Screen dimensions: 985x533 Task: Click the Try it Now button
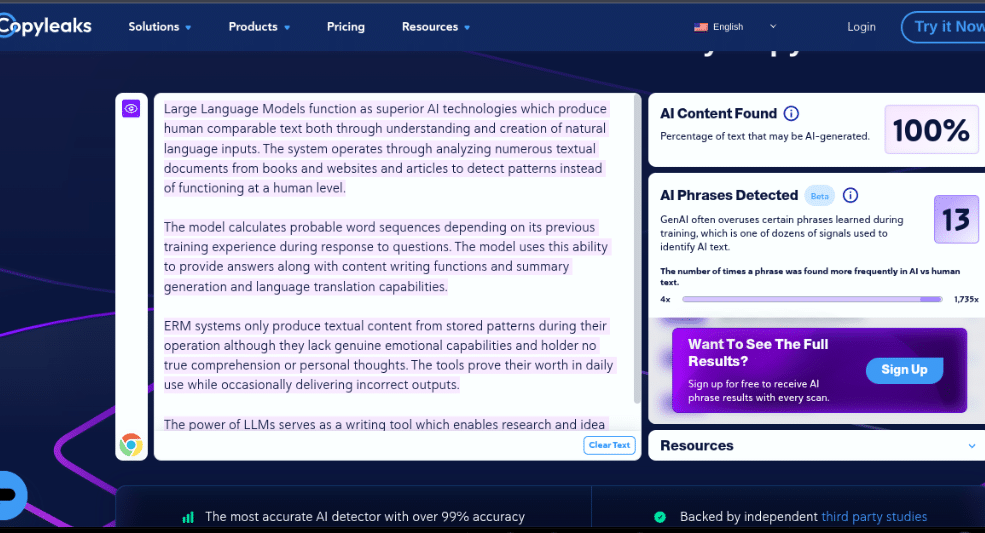(x=945, y=27)
